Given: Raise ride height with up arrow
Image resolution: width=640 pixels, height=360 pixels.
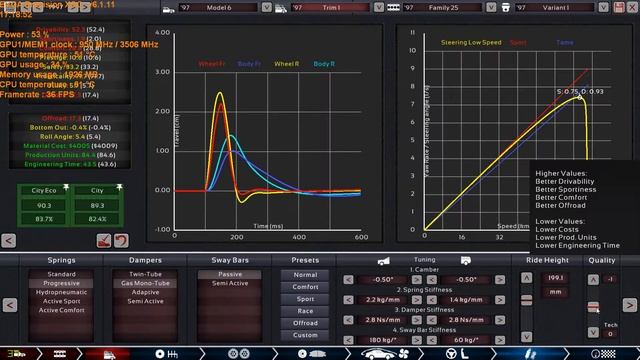Looking at the screenshot, I should tap(527, 278).
